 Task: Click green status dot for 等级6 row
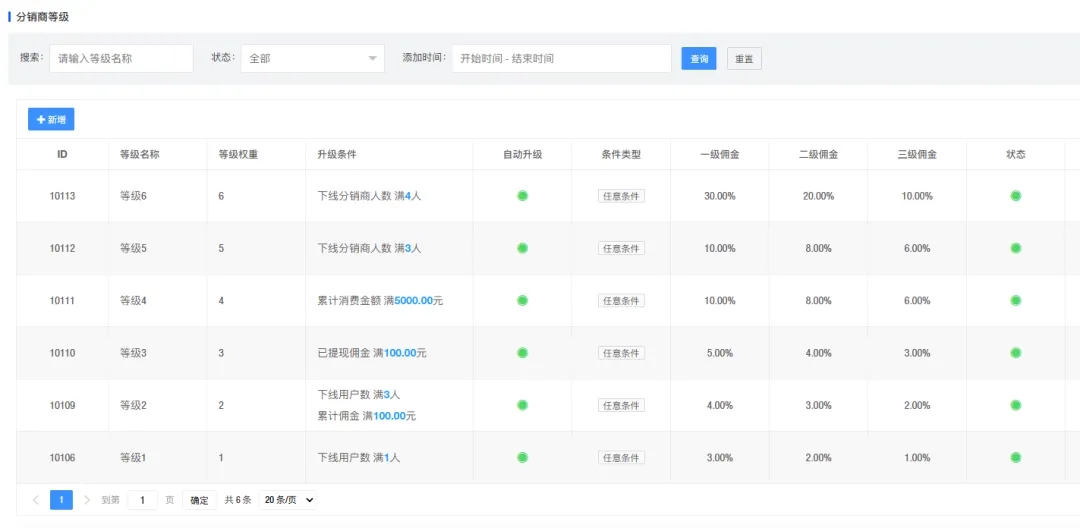[1015, 196]
